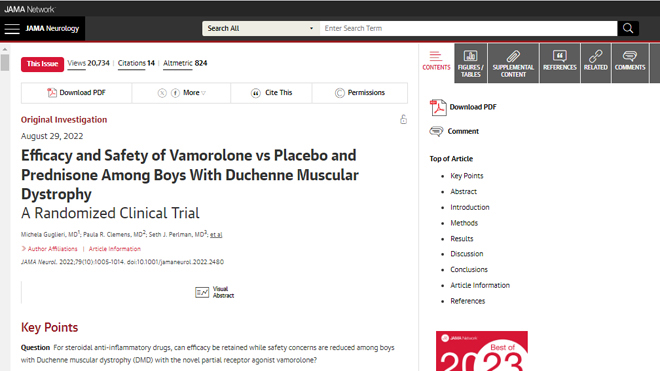Click the Visual Abstract icon

tap(202, 292)
